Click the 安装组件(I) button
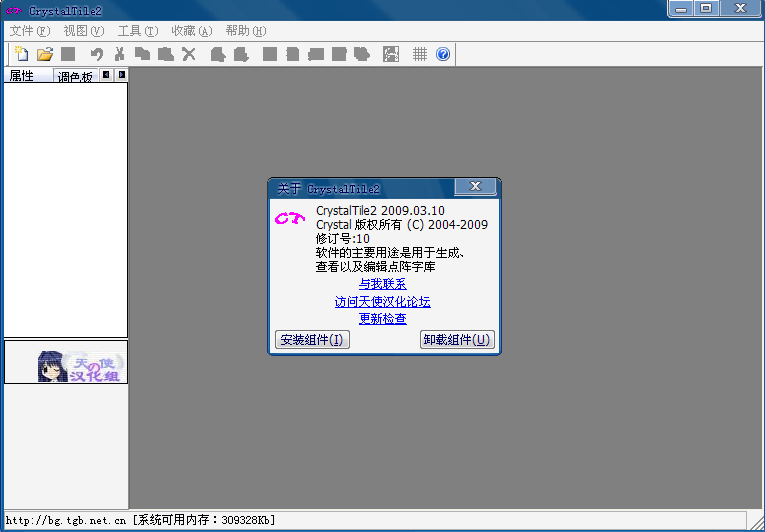 312,340
